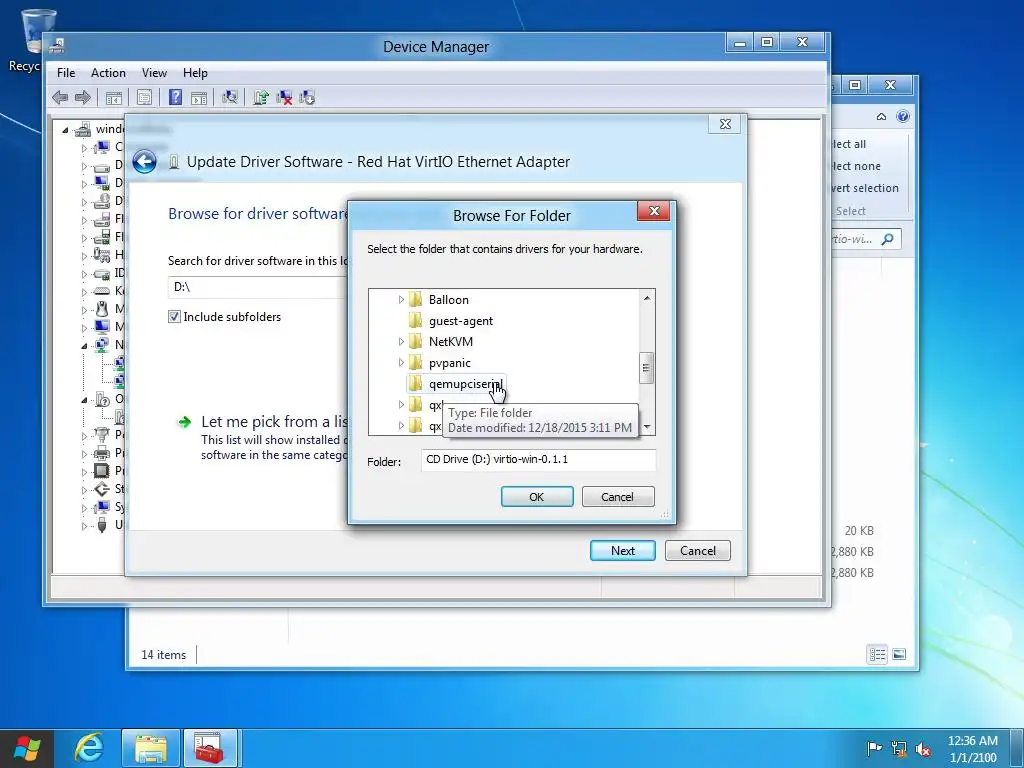Select the NetKVM folder name

(x=451, y=342)
